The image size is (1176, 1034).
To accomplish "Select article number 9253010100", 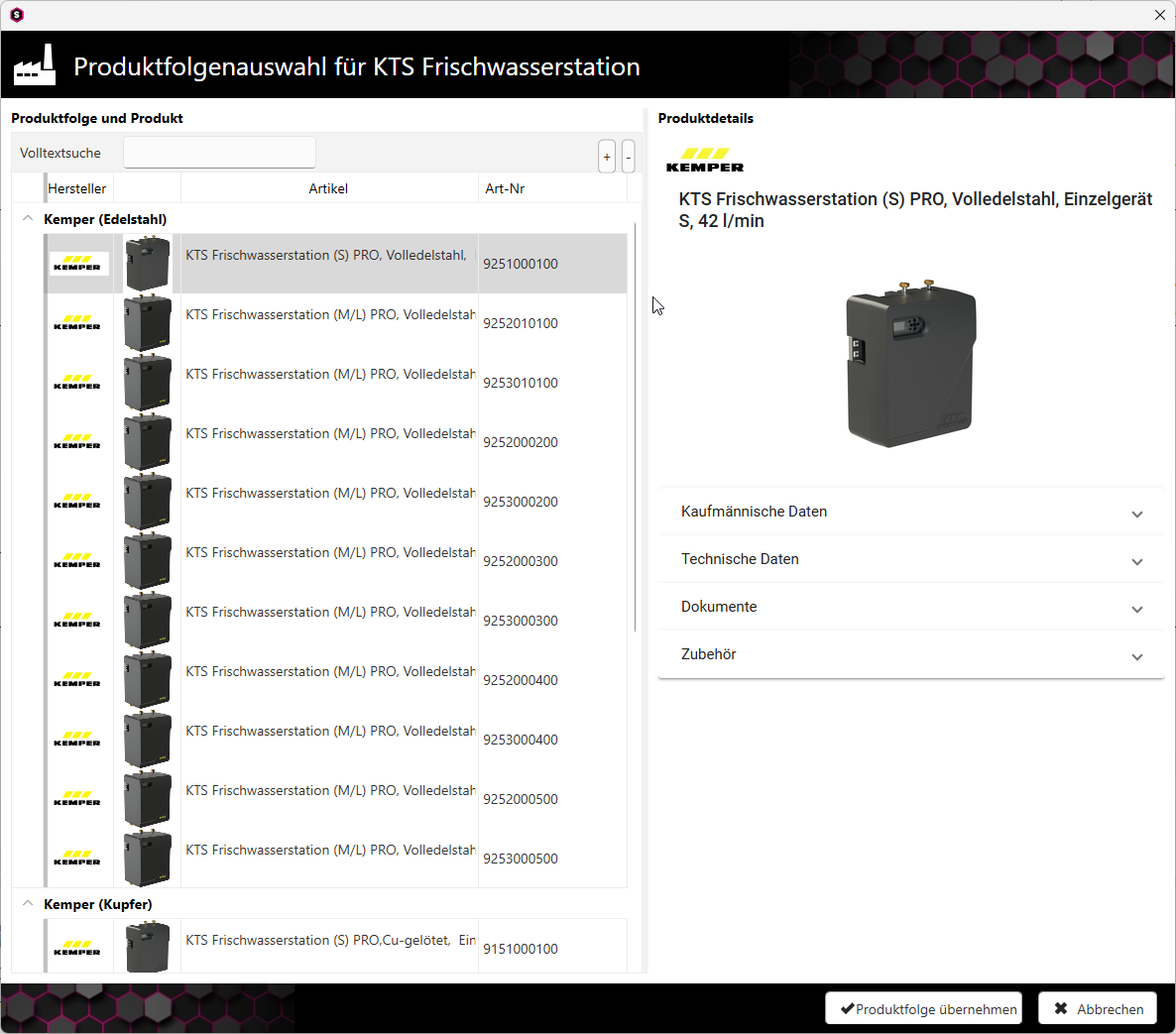I will click(521, 383).
